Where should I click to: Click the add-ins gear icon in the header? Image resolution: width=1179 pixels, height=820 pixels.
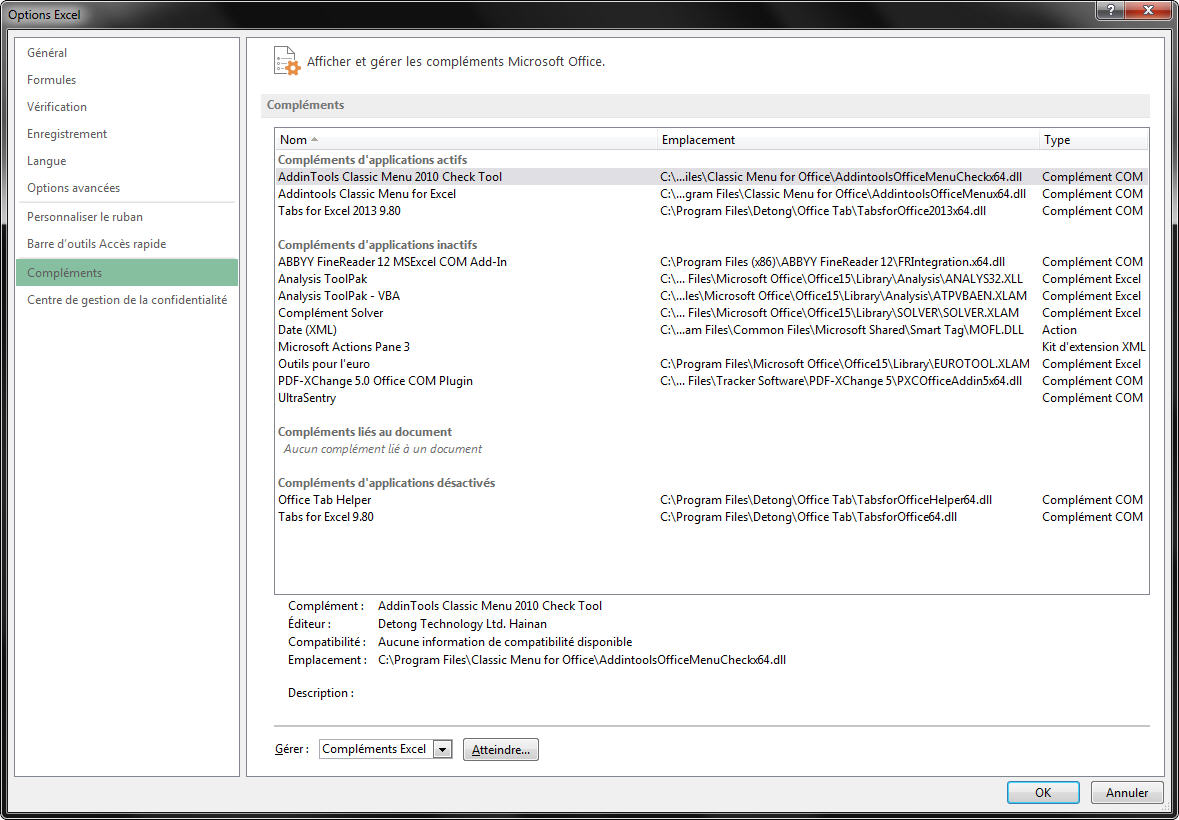click(287, 61)
